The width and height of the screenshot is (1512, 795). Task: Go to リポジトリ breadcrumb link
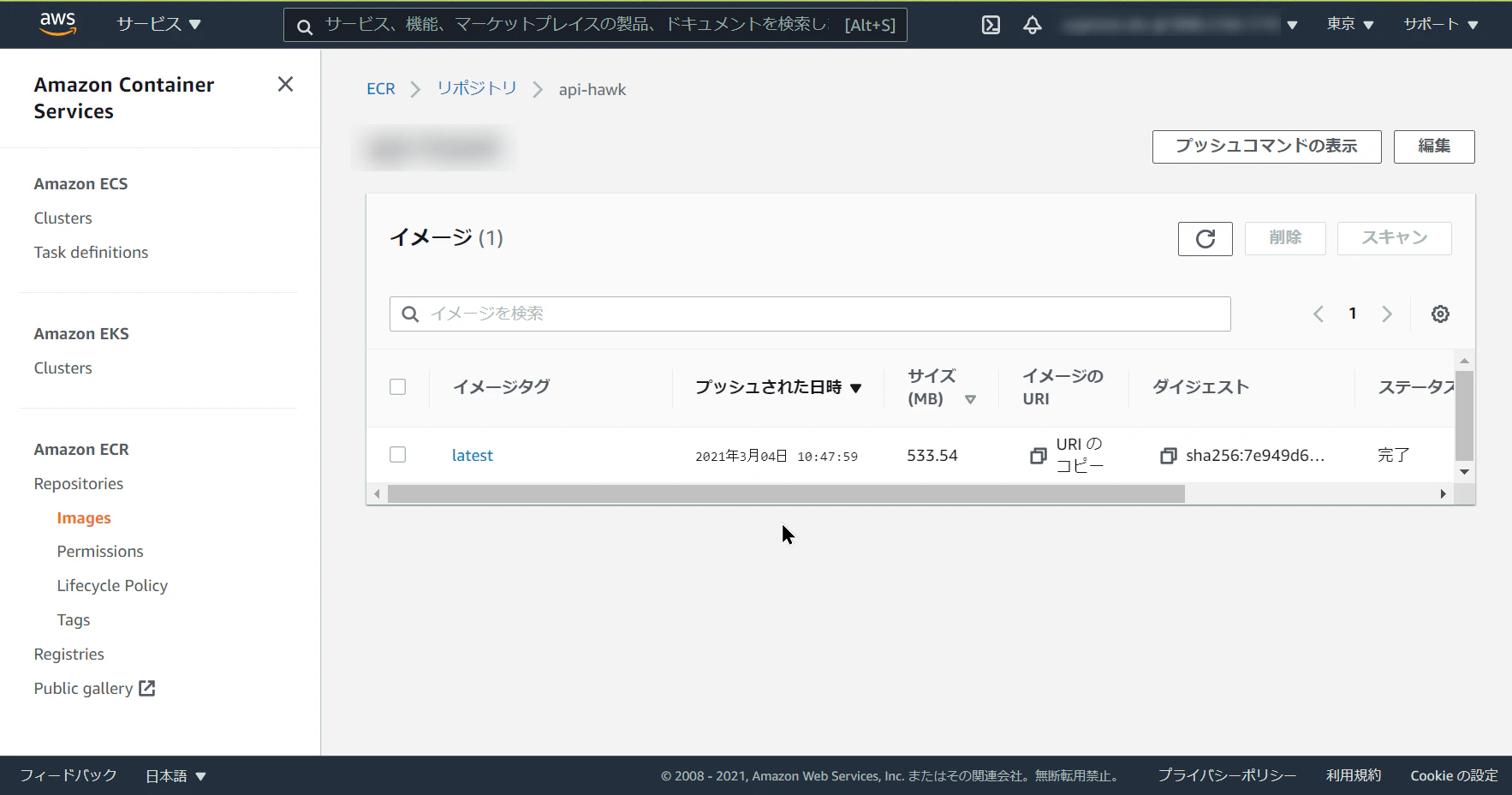(x=477, y=88)
